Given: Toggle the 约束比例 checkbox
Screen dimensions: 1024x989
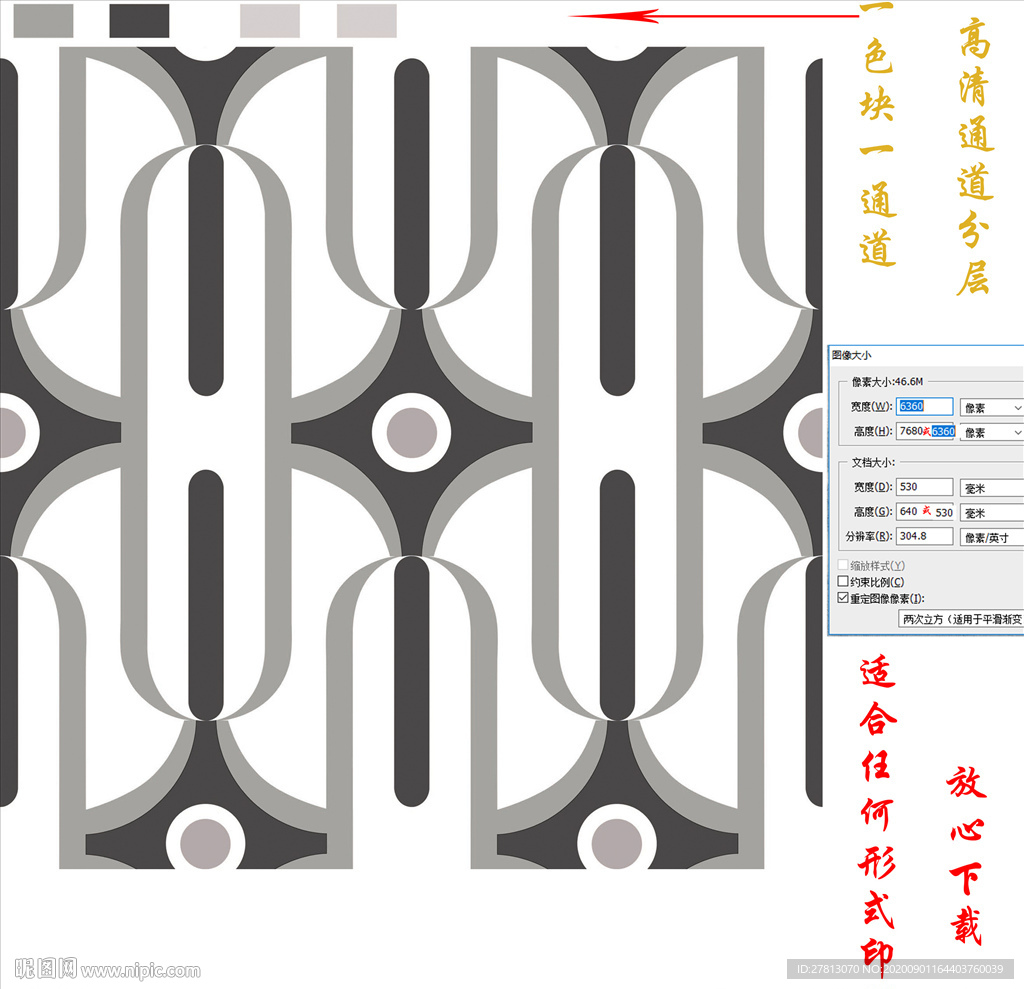Looking at the screenshot, I should 843,581.
